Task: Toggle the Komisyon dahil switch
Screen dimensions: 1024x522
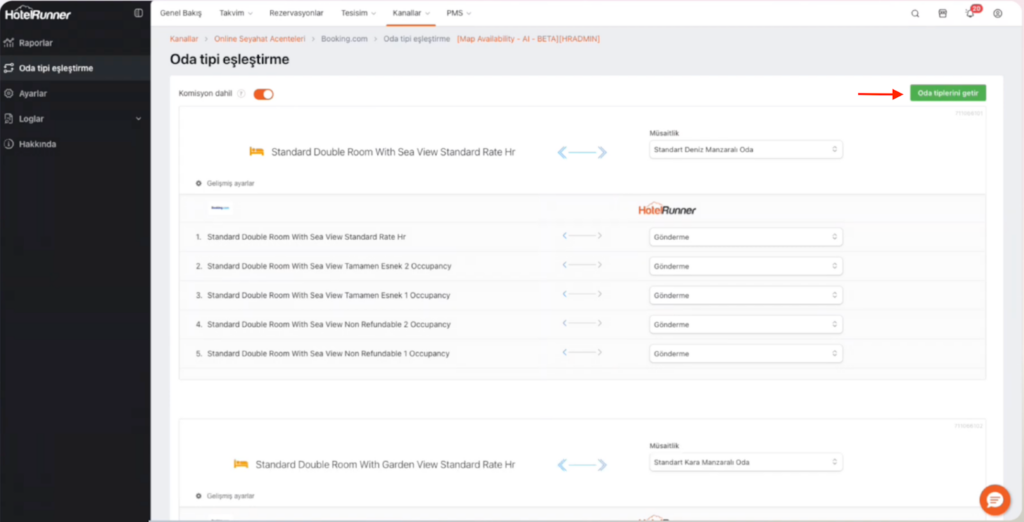Action: (x=263, y=94)
